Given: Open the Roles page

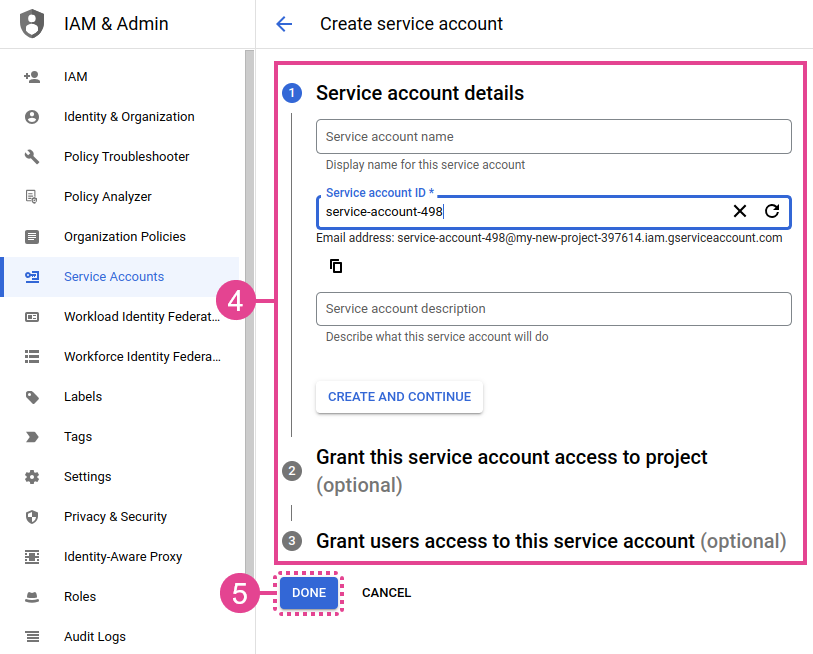Looking at the screenshot, I should click(x=120, y=597).
